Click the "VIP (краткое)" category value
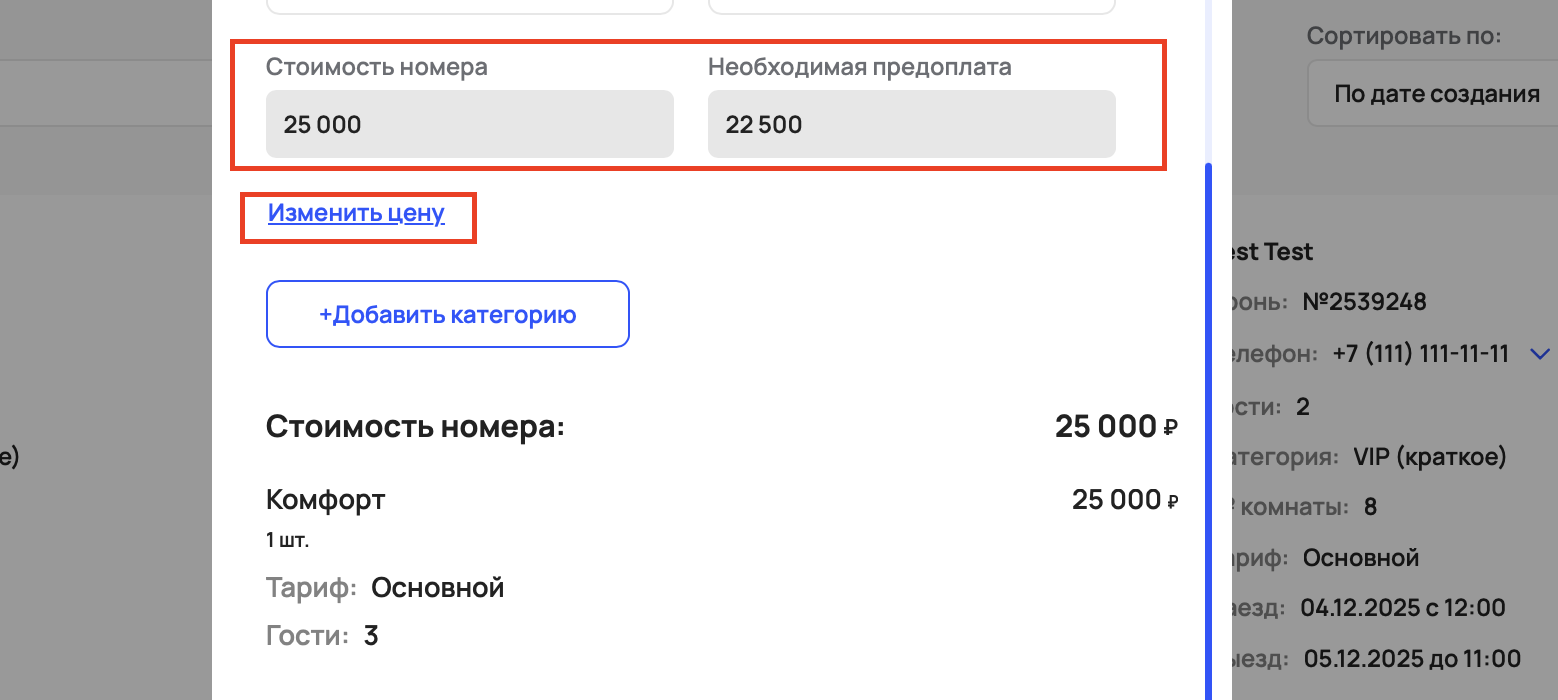Viewport: 1558px width, 700px height. [1429, 458]
